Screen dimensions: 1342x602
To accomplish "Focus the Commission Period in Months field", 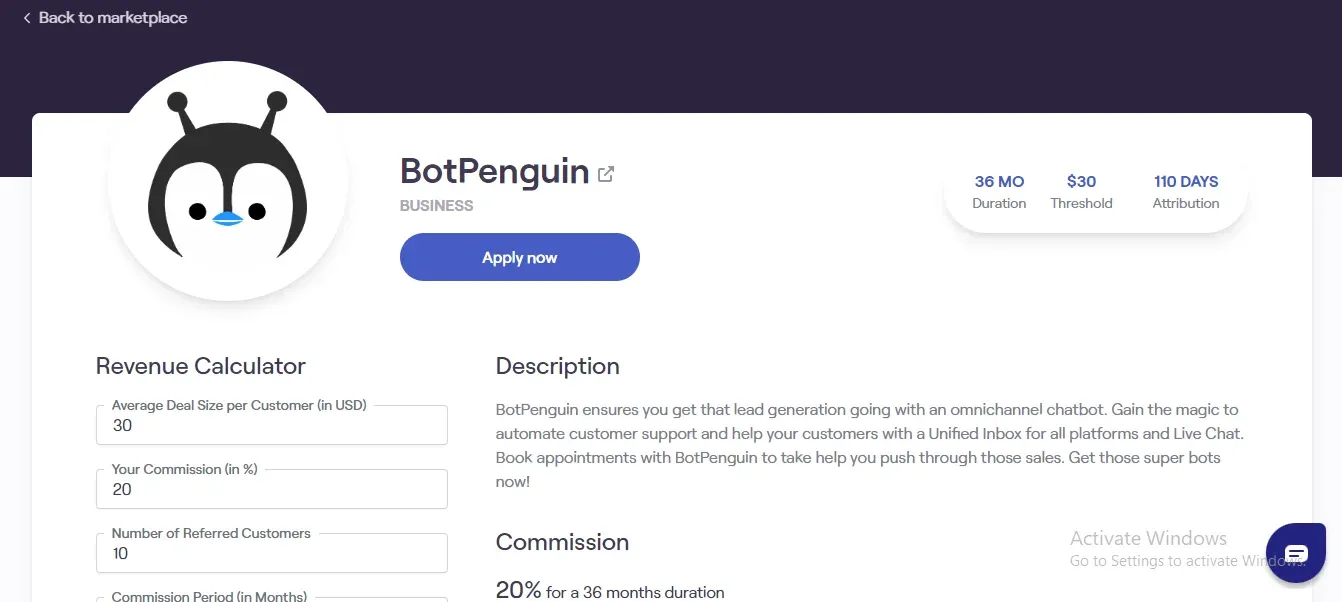I will coord(272,599).
